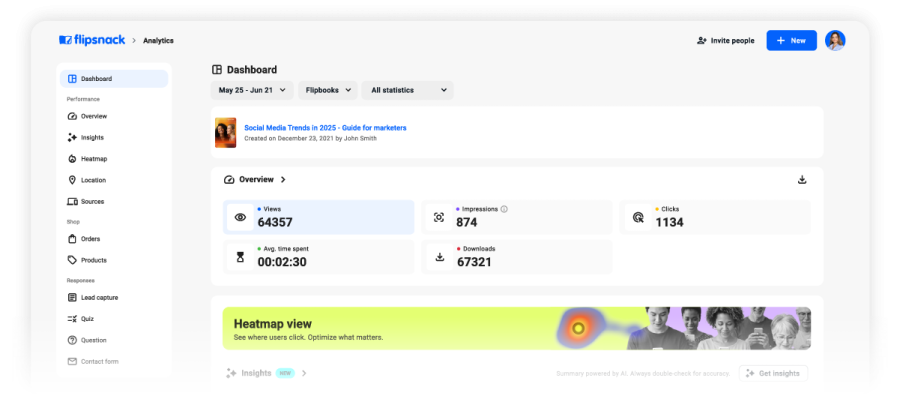900x414 pixels.
Task: Click the Impressions info icon
Action: tap(504, 209)
